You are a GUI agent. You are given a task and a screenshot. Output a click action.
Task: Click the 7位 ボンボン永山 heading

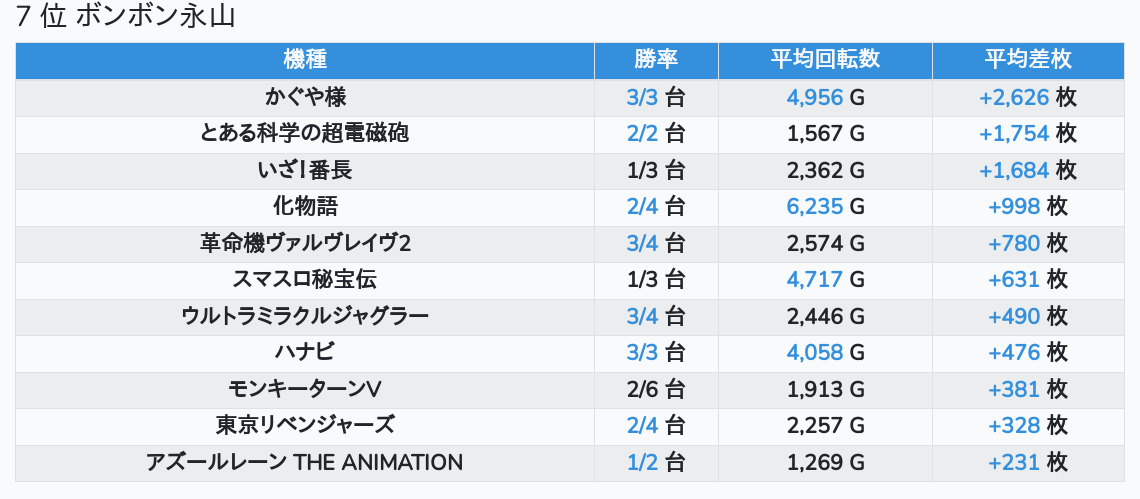click(126, 17)
